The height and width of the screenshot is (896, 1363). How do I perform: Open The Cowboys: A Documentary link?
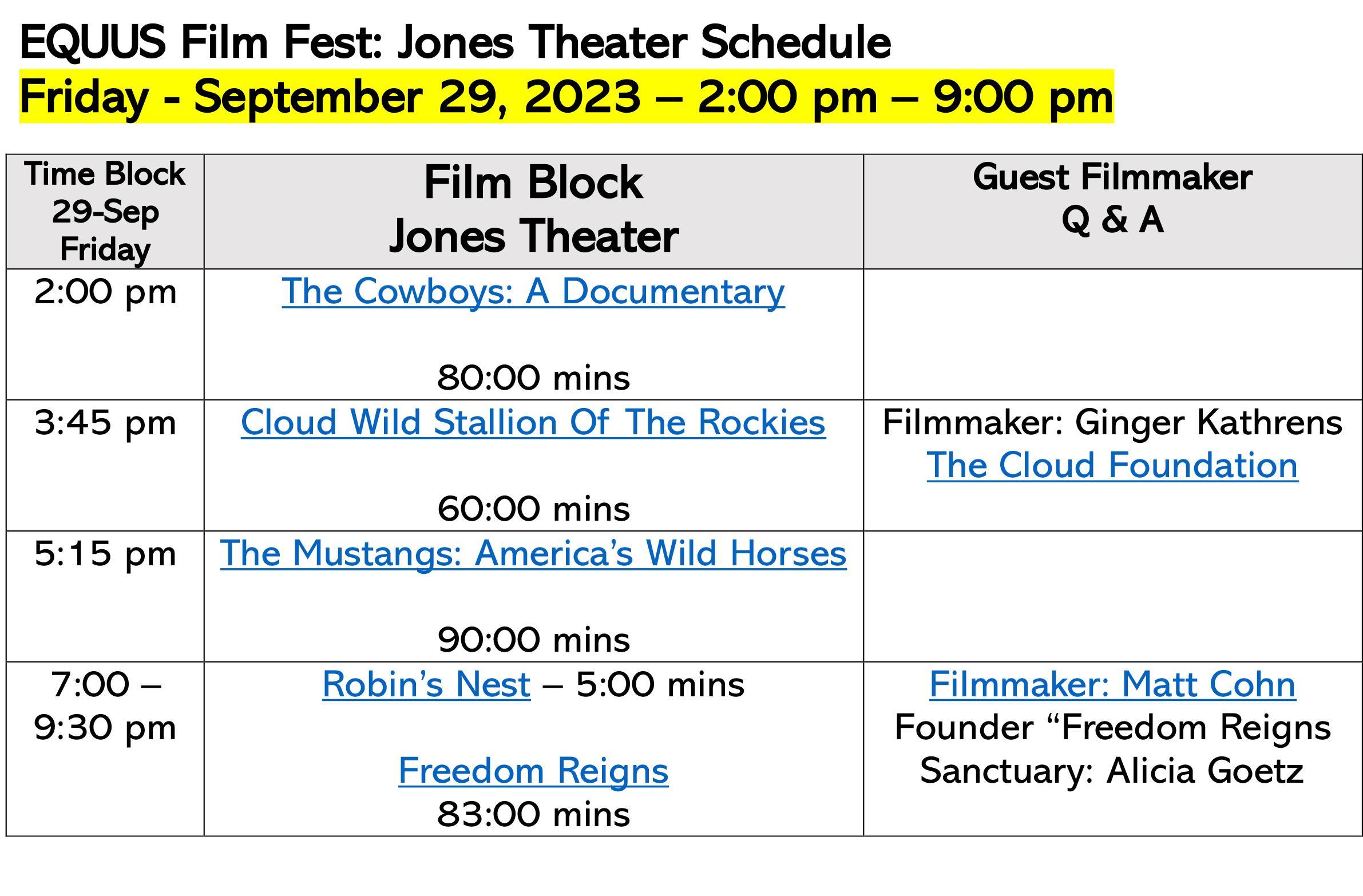pyautogui.click(x=533, y=291)
